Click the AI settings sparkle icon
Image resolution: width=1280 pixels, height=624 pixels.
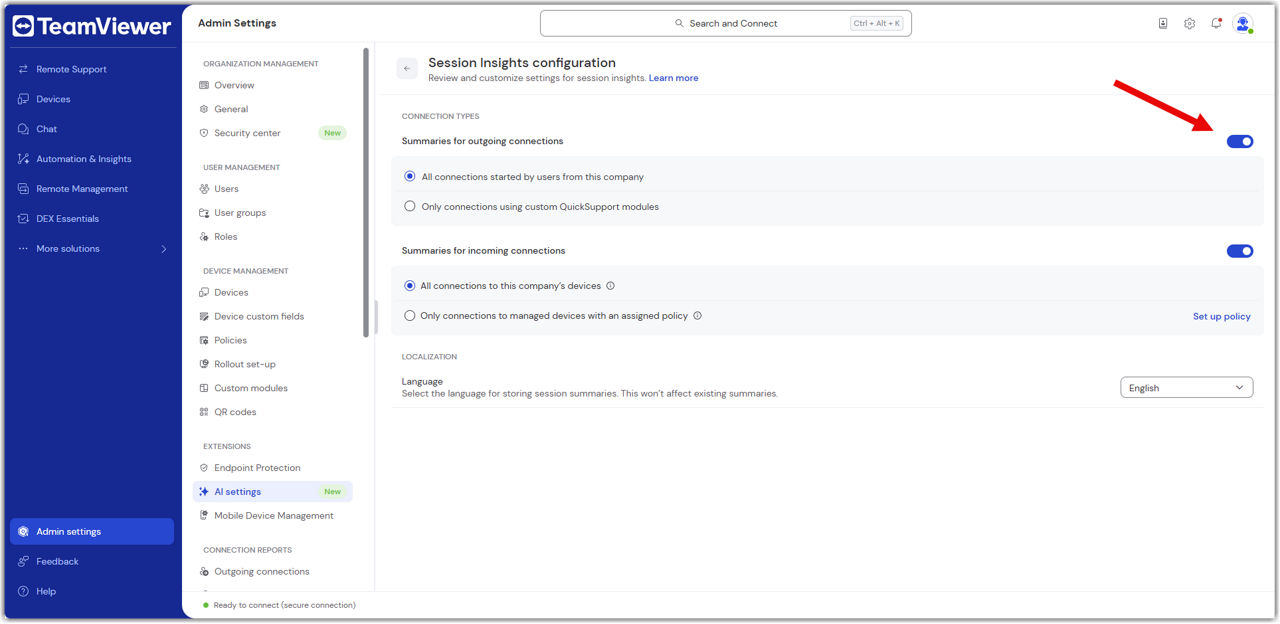click(x=204, y=492)
